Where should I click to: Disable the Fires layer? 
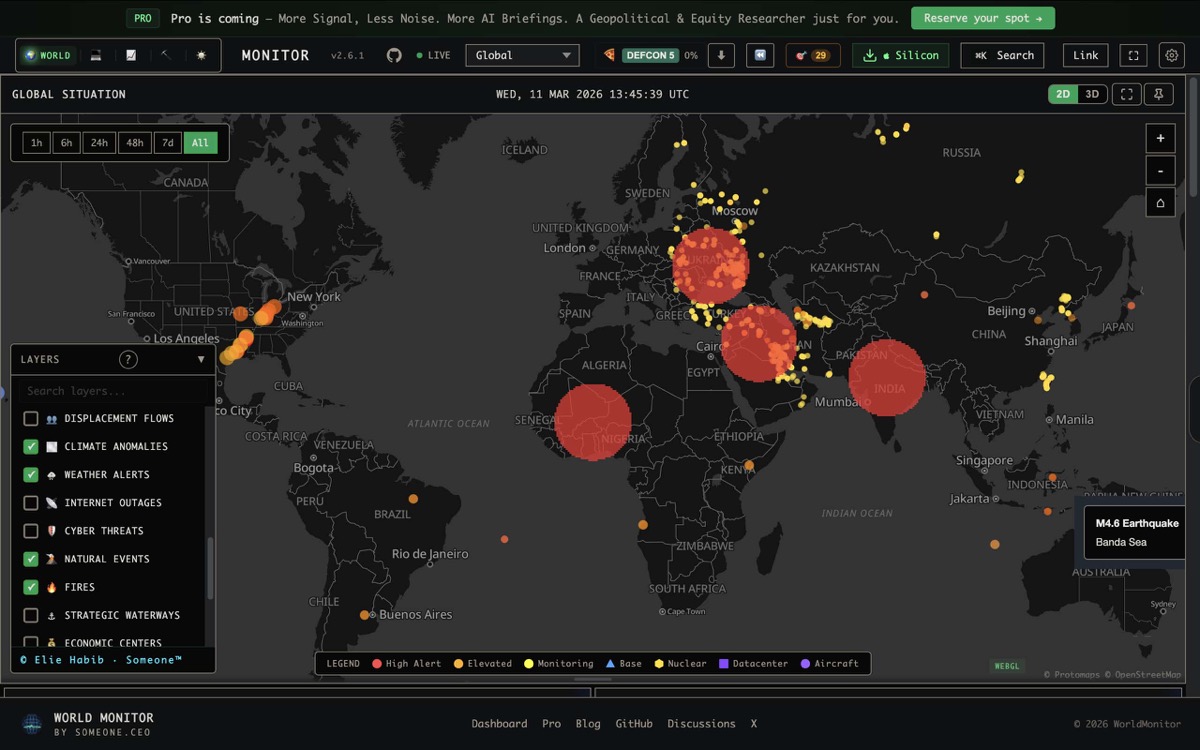coord(31,587)
